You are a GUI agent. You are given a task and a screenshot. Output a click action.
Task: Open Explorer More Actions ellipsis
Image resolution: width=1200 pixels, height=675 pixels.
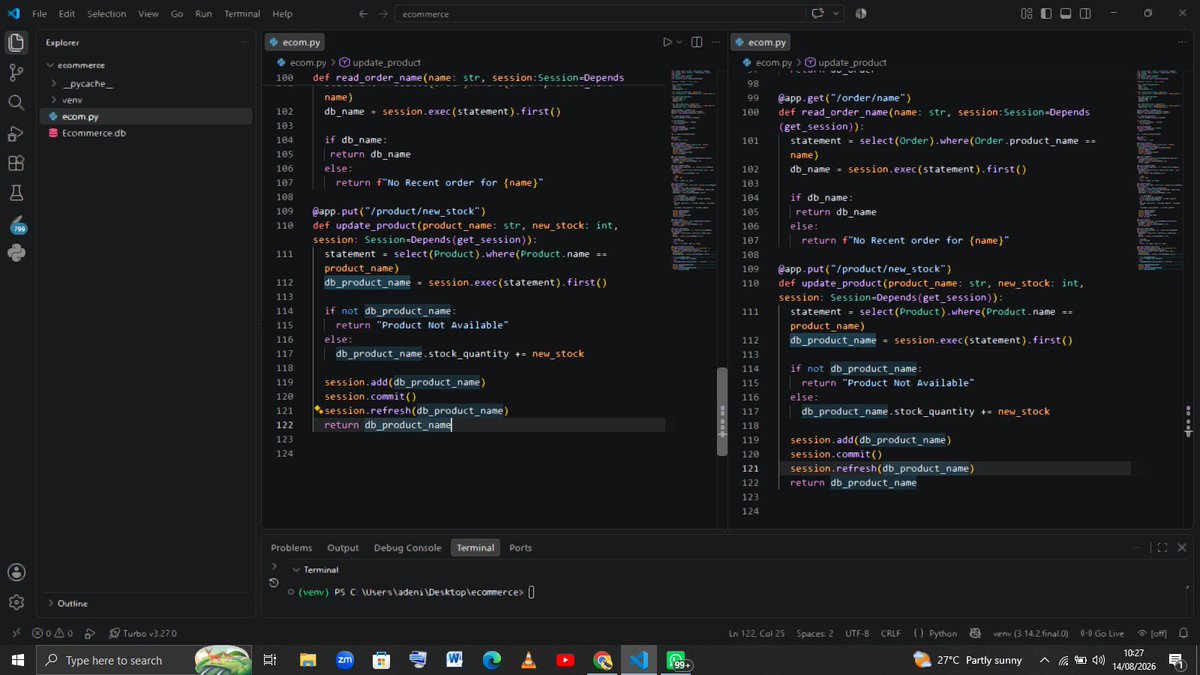tap(245, 42)
